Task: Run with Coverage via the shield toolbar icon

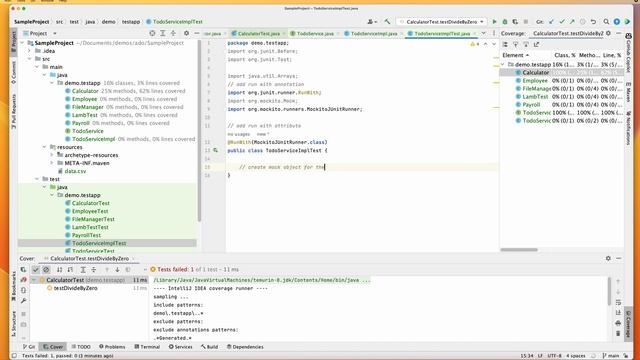Action: [515, 22]
